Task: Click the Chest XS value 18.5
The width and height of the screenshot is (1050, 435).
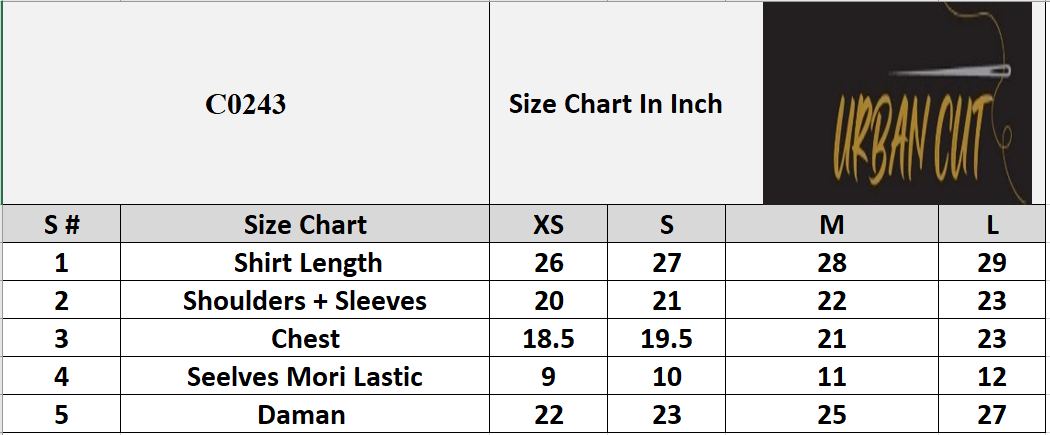Action: [x=548, y=339]
